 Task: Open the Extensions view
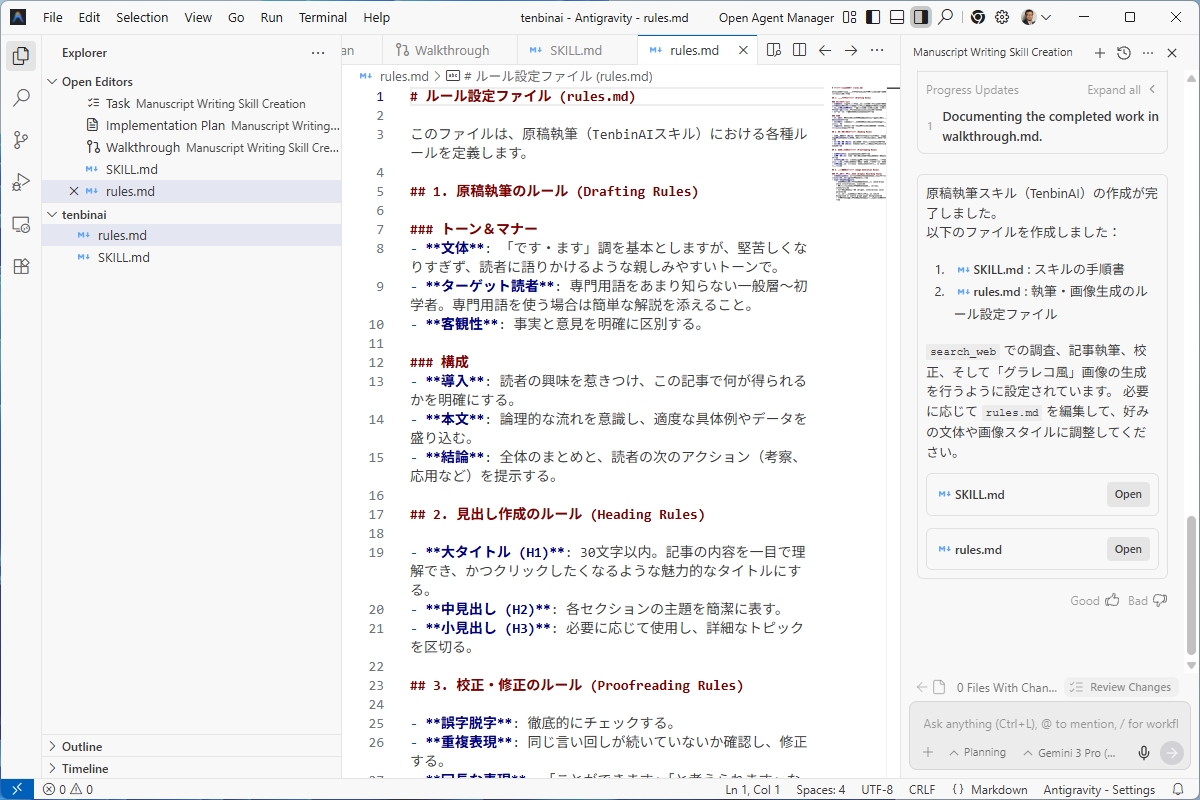tap(20, 266)
